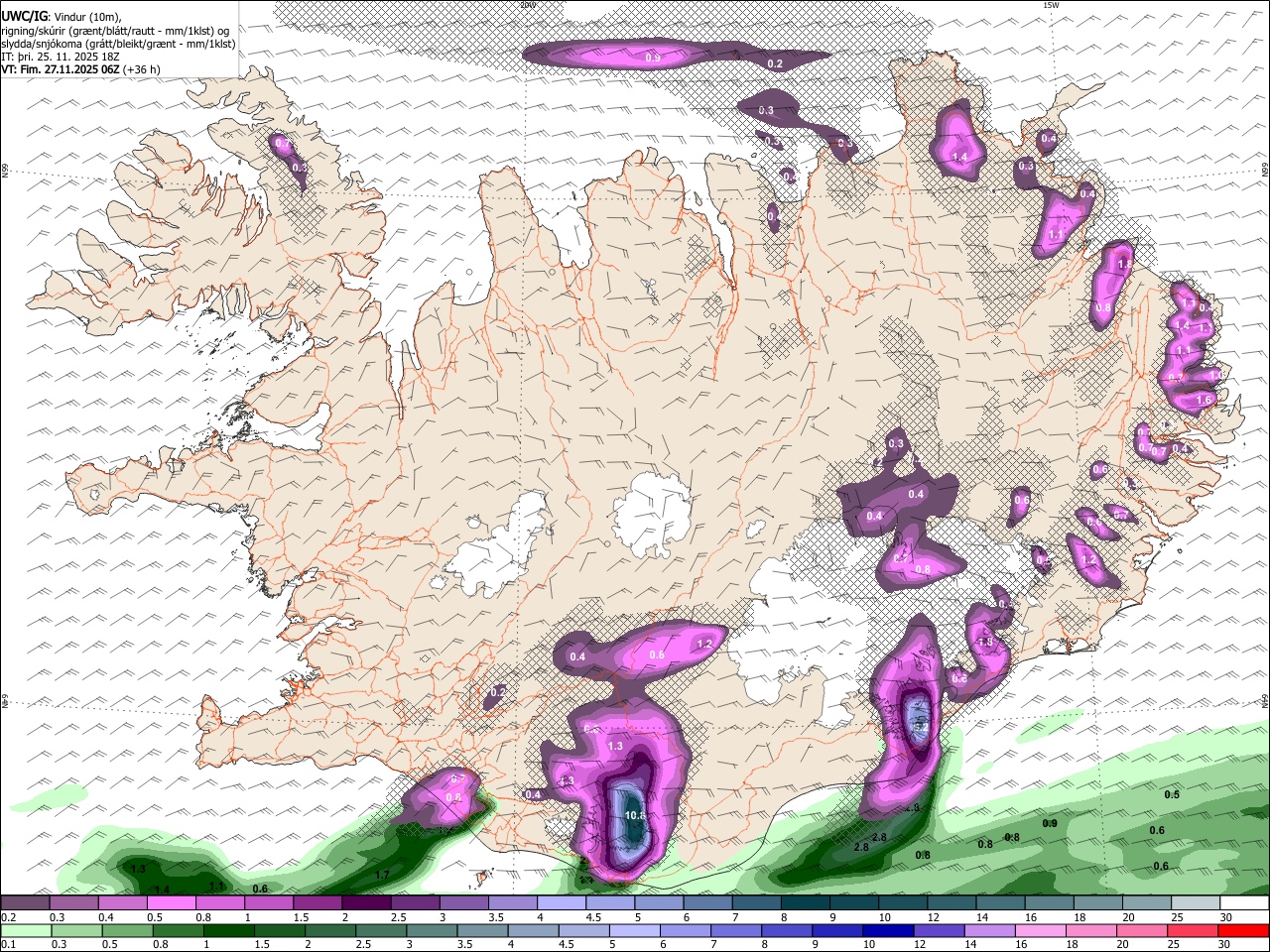Click the lower legend swatch between 8 and 9
Viewport: 1270px width, 952px height.
pyautogui.click(x=789, y=931)
